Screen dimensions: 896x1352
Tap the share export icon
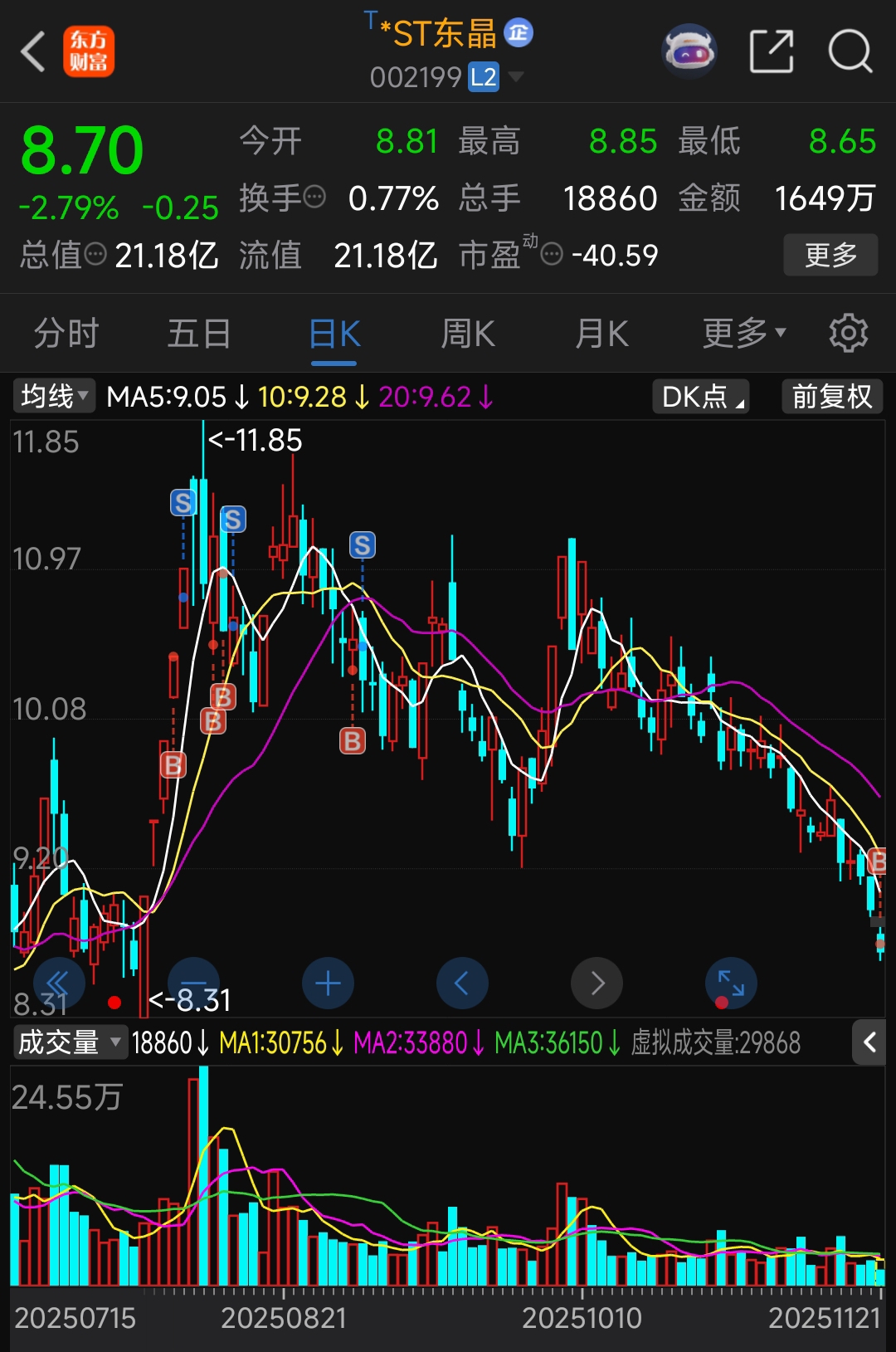(772, 51)
